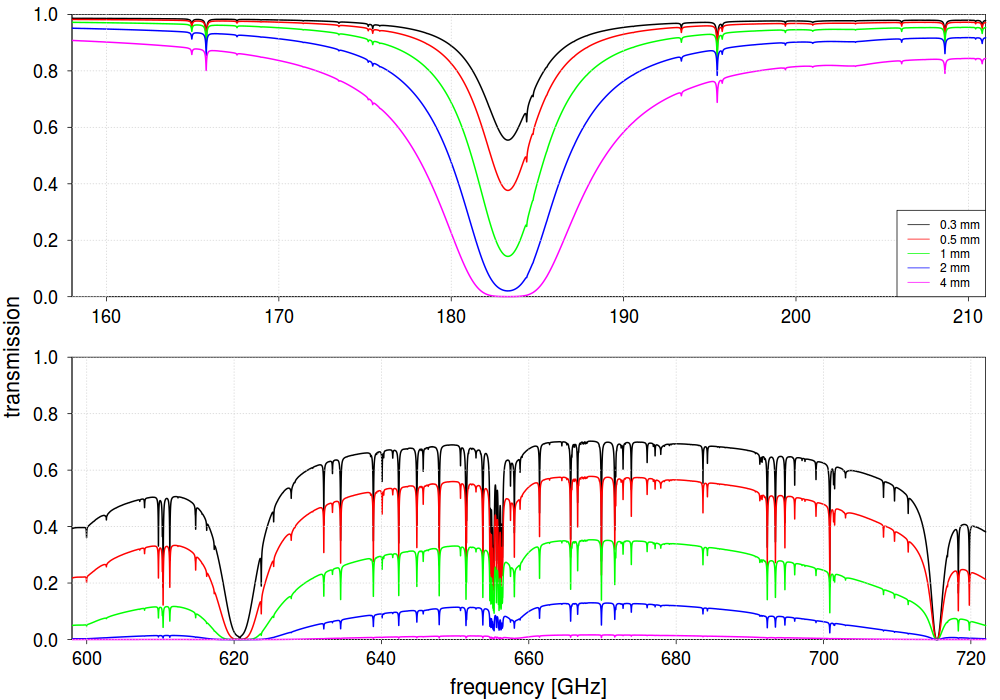Click the "620" frequency tick label
Image resolution: width=1000 pixels, height=700 pixels.
click(234, 659)
